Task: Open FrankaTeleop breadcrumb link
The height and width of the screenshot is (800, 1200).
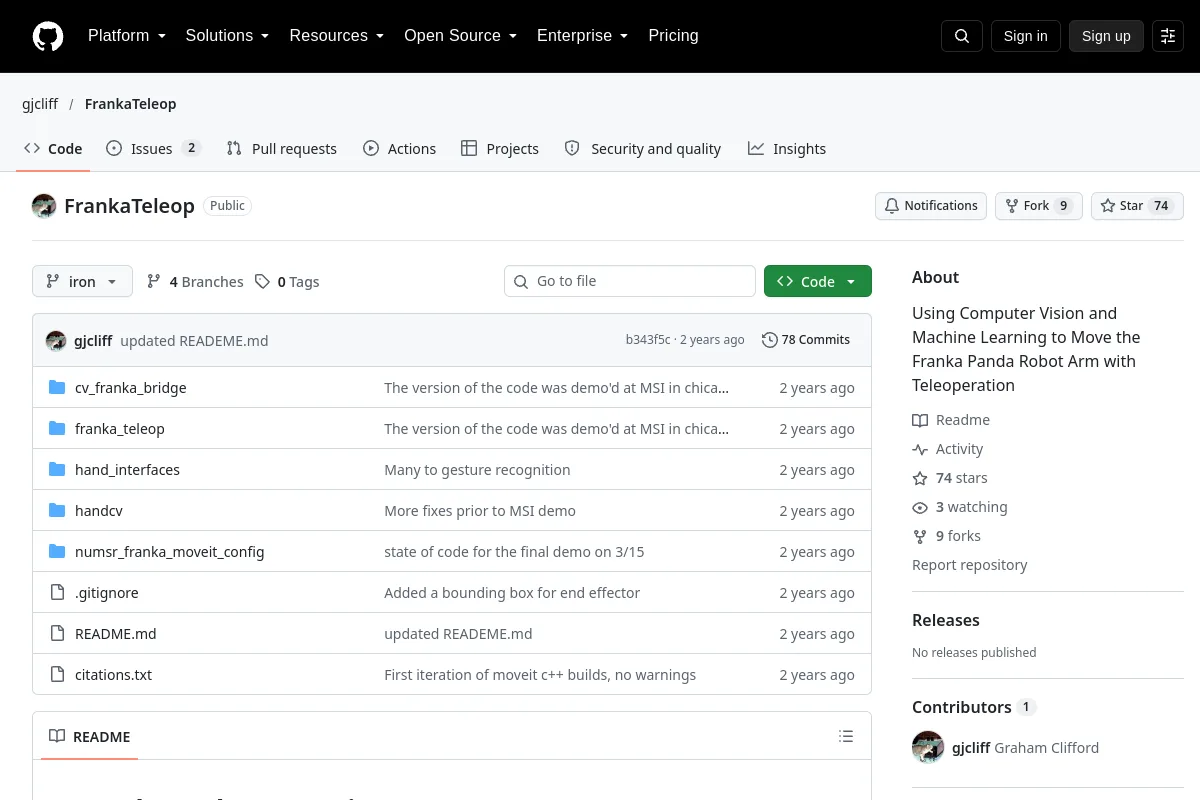Action: click(130, 104)
